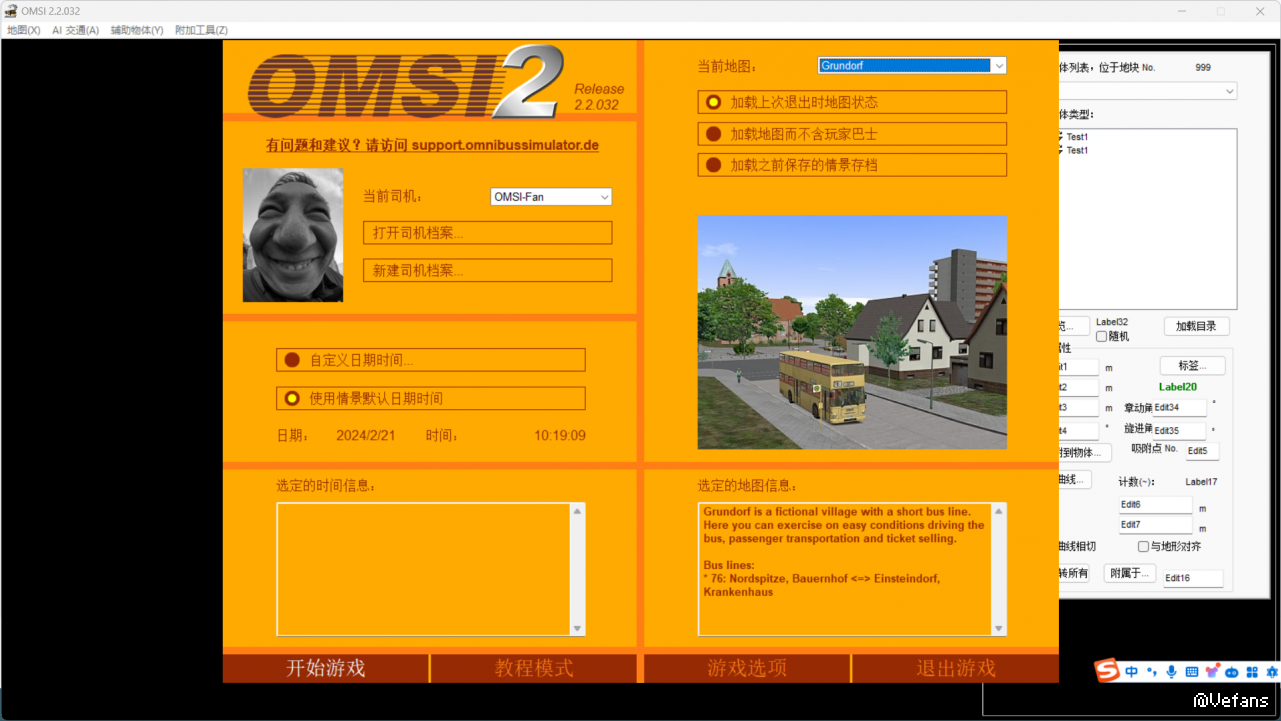Click the 新建司机档案... button
The image size is (1281, 721).
(x=487, y=270)
